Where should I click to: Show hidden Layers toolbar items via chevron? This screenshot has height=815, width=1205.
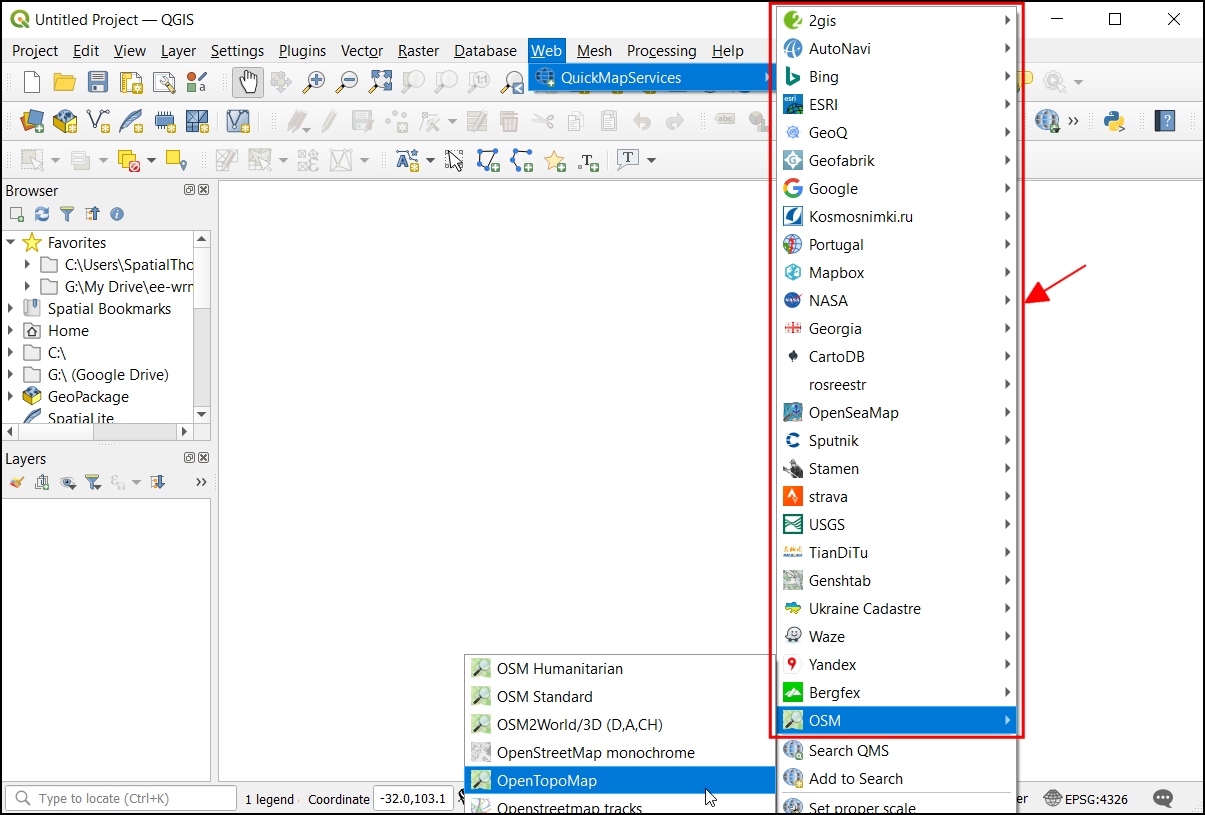click(201, 482)
